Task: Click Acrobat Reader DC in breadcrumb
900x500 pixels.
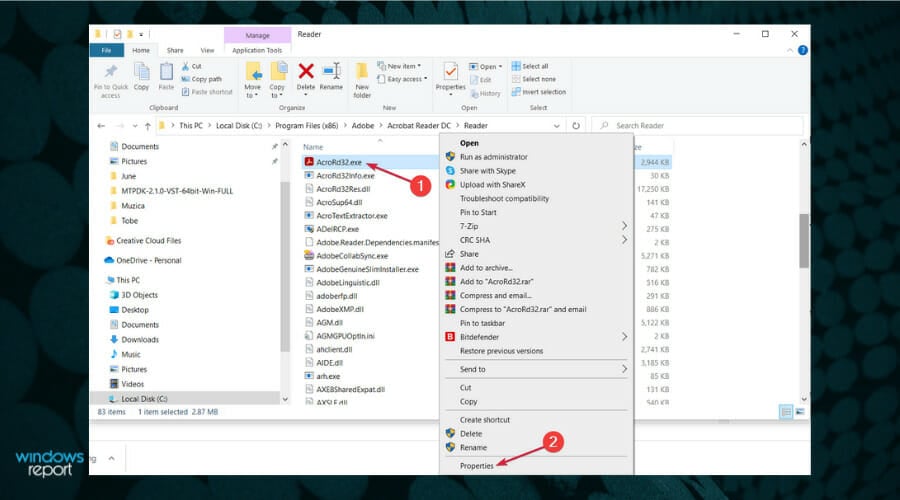Action: 419,126
